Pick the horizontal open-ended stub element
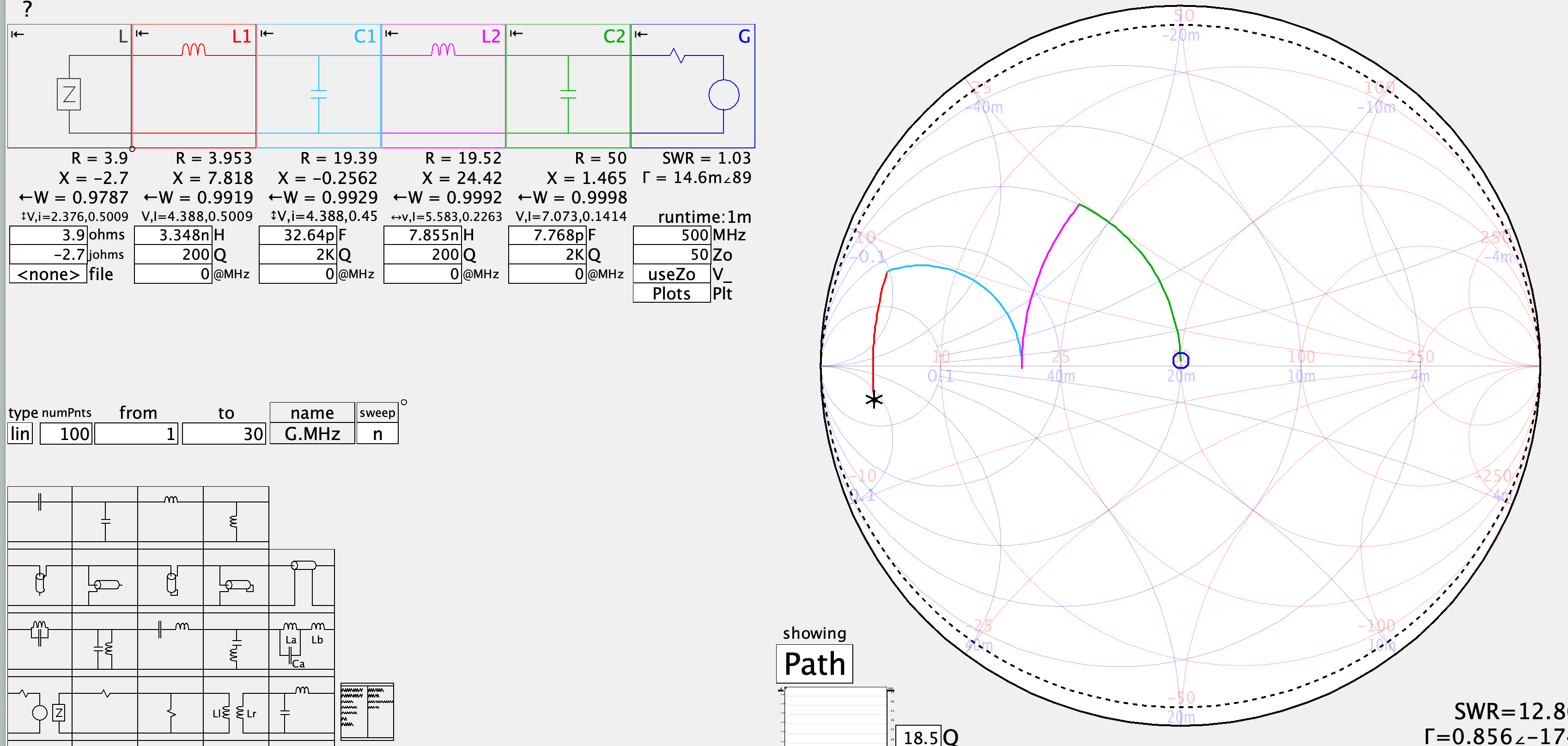Image resolution: width=1568 pixels, height=746 pixels. 105,578
